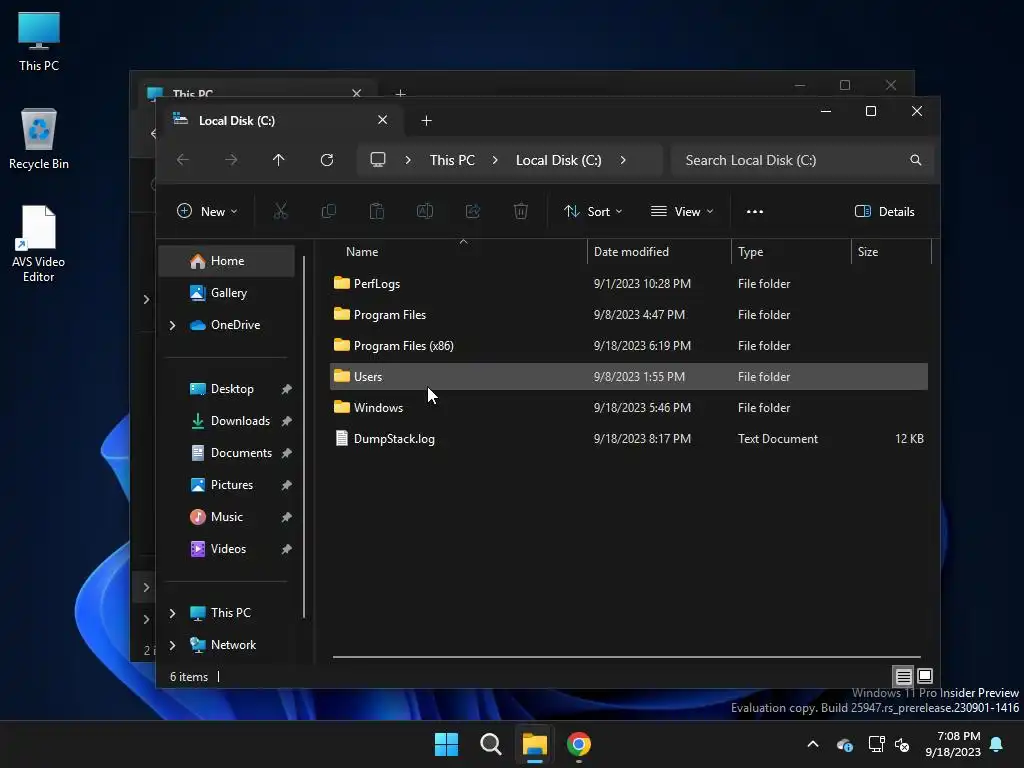This screenshot has height=768, width=1024.
Task: Show hidden icons in system tray
Action: pos(813,744)
